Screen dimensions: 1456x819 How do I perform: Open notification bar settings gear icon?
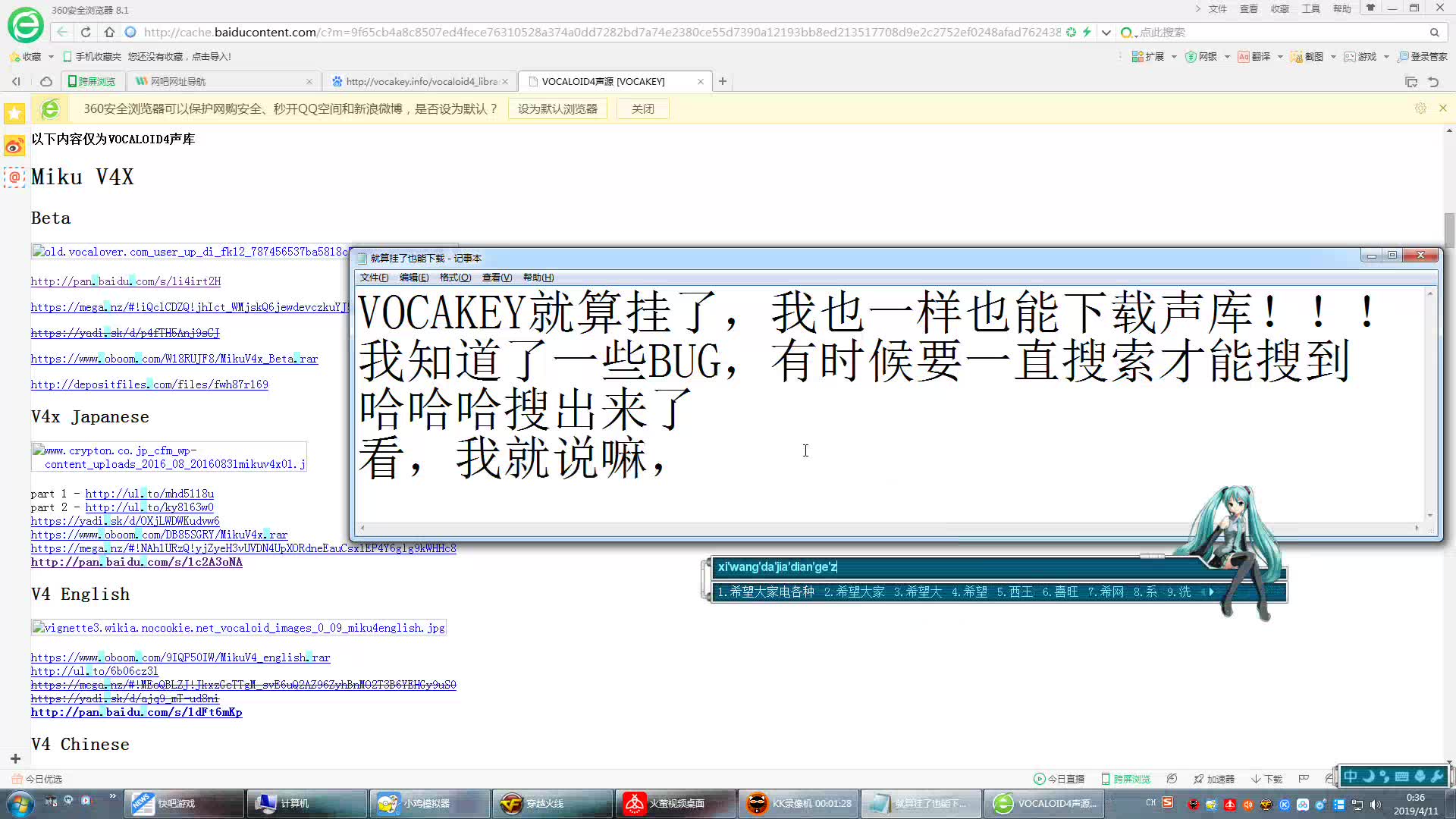(x=1420, y=108)
